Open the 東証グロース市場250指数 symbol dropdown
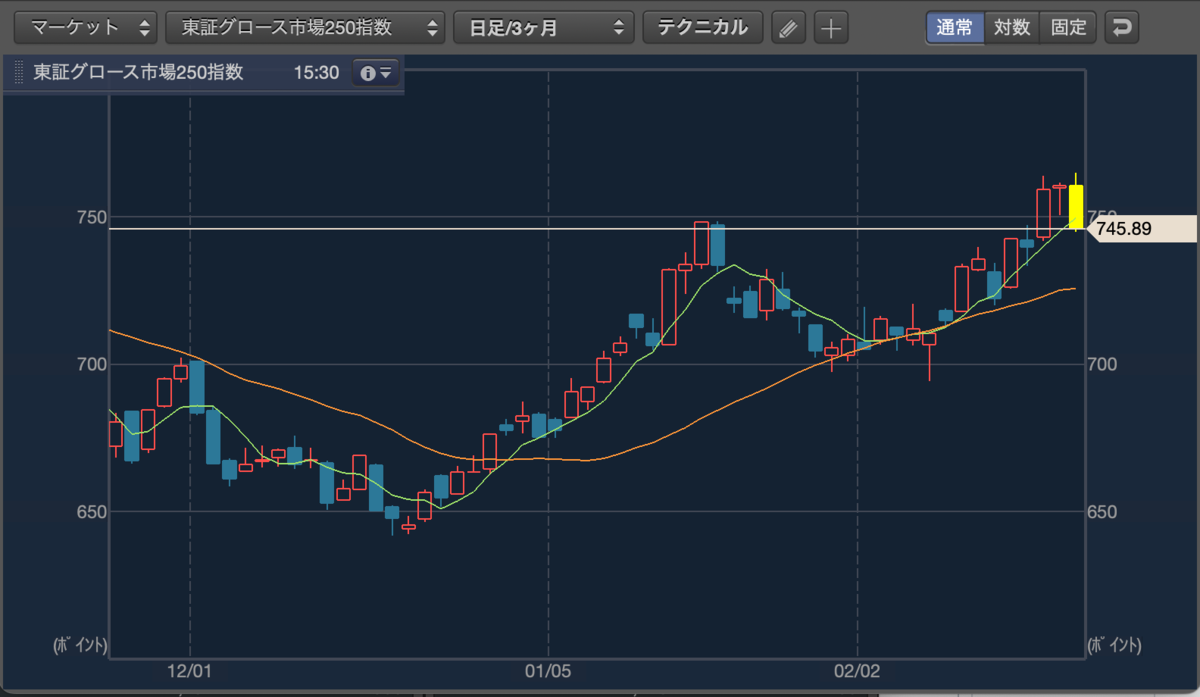This screenshot has width=1200, height=697. point(306,27)
